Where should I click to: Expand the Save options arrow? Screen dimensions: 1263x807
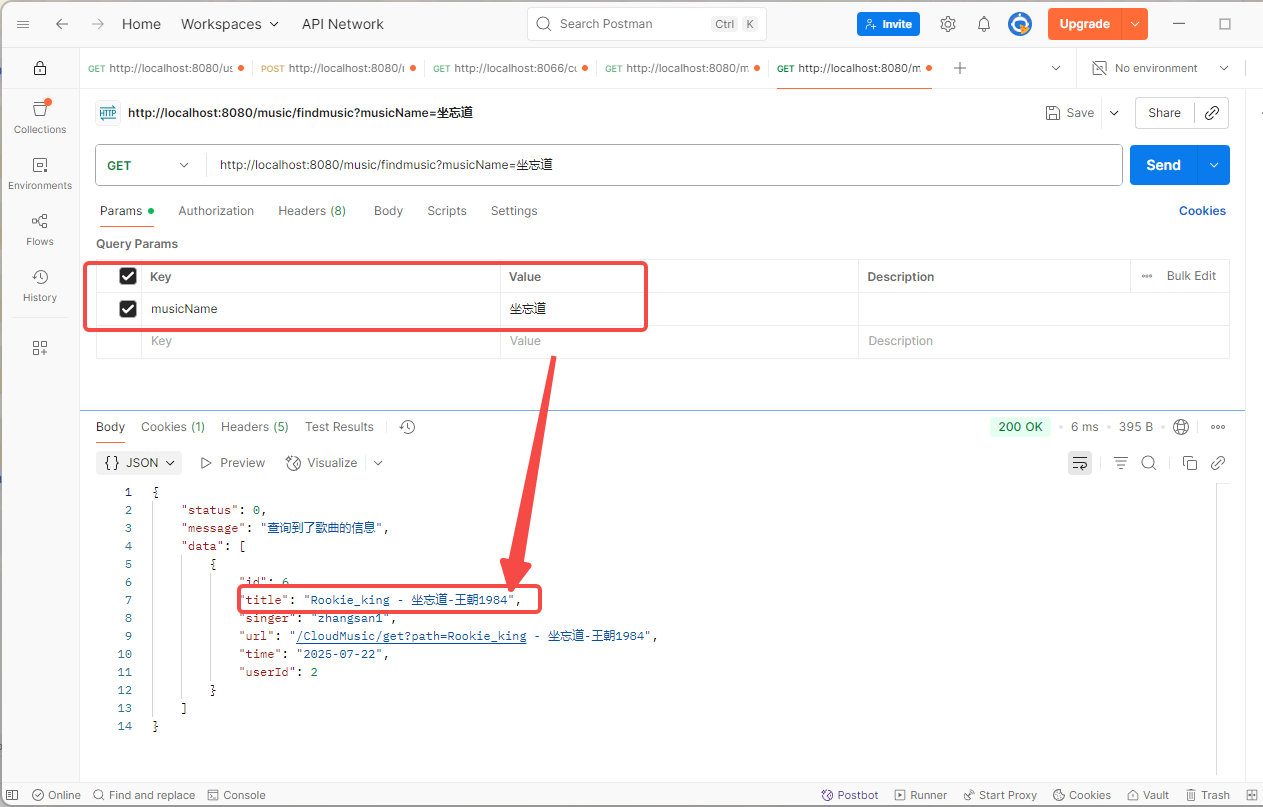(1114, 113)
